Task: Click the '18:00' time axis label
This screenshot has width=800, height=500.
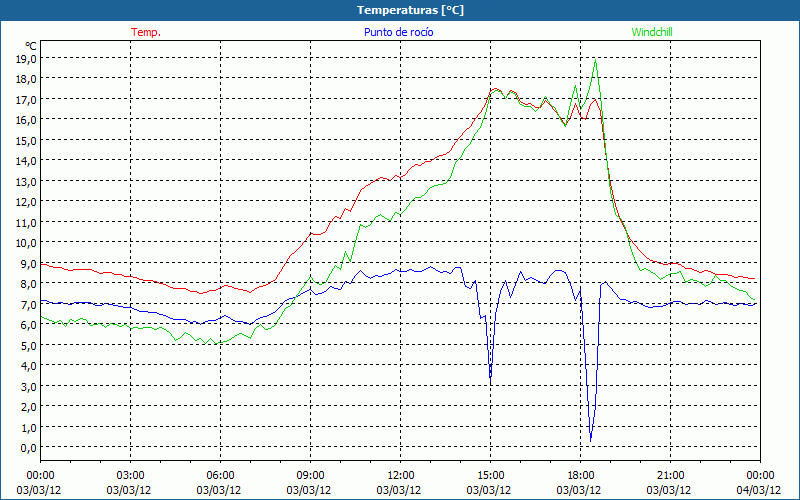Action: click(x=581, y=476)
